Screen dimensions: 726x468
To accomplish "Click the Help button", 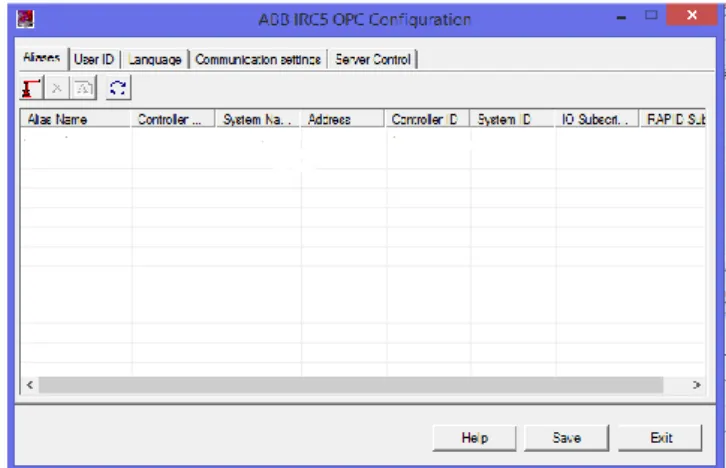I will [x=475, y=438].
